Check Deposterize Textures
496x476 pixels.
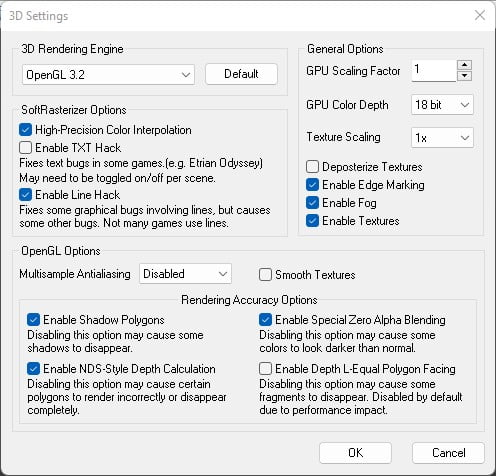pyautogui.click(x=312, y=166)
